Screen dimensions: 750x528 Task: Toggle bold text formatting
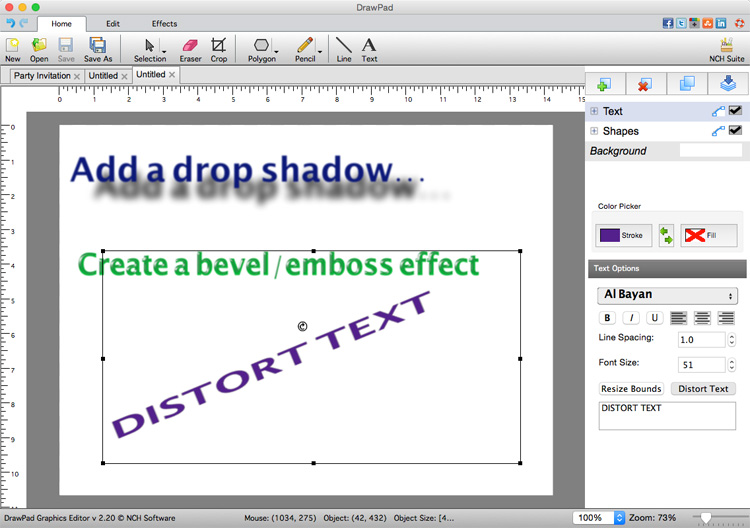click(607, 318)
